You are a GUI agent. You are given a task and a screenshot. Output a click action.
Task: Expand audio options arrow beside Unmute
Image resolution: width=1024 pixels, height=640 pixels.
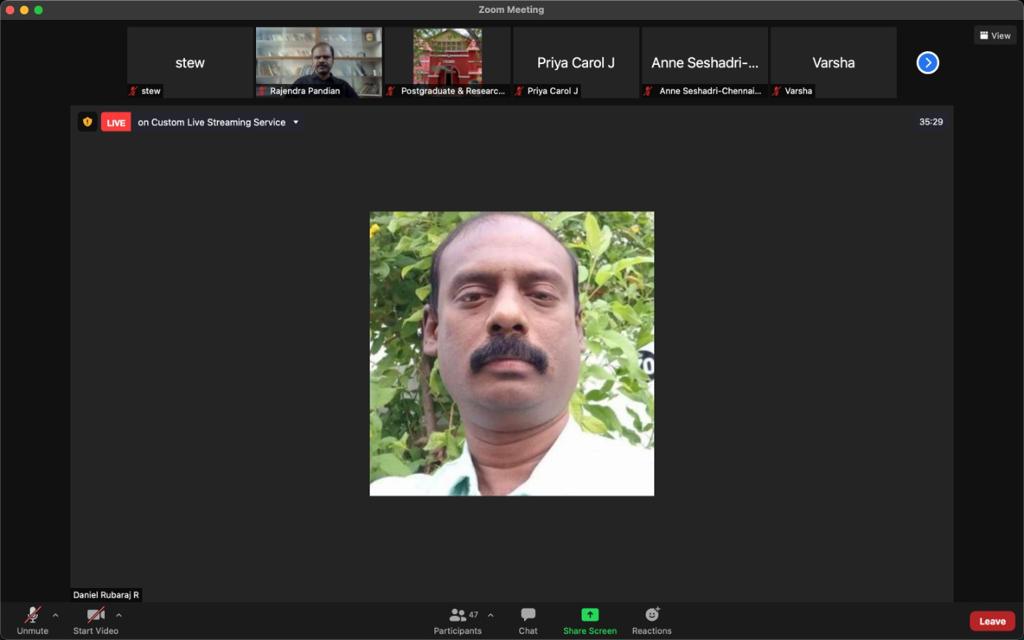[x=55, y=615]
